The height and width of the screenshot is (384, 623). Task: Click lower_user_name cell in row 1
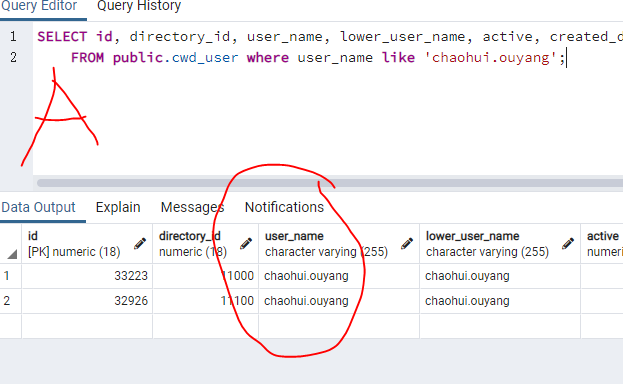tap(500, 276)
